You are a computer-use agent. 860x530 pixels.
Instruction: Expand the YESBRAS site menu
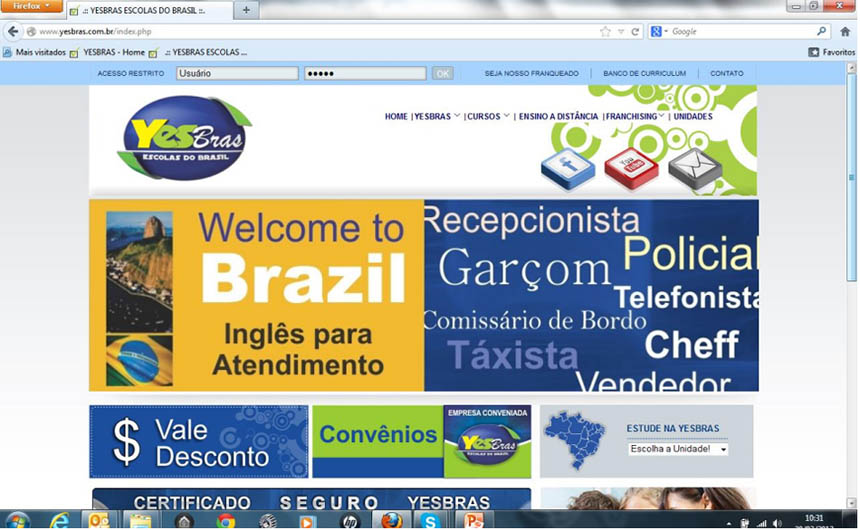(x=437, y=116)
